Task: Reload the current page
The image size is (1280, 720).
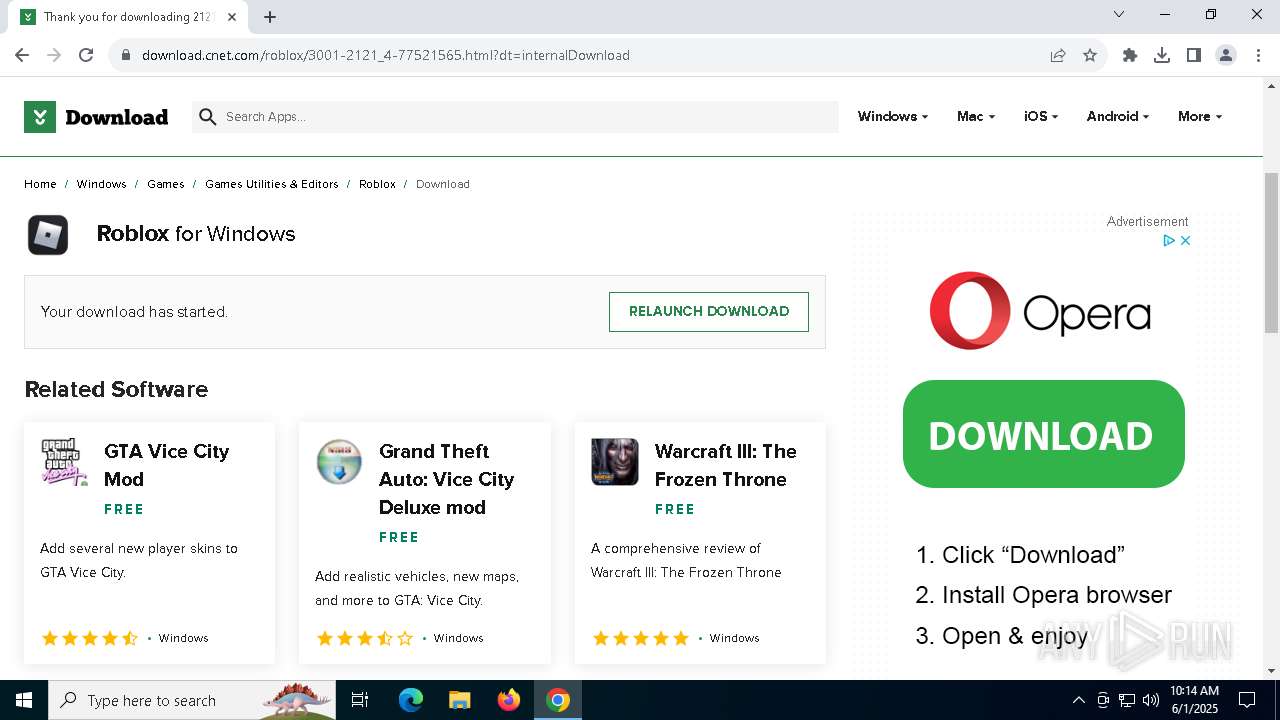Action: click(86, 55)
